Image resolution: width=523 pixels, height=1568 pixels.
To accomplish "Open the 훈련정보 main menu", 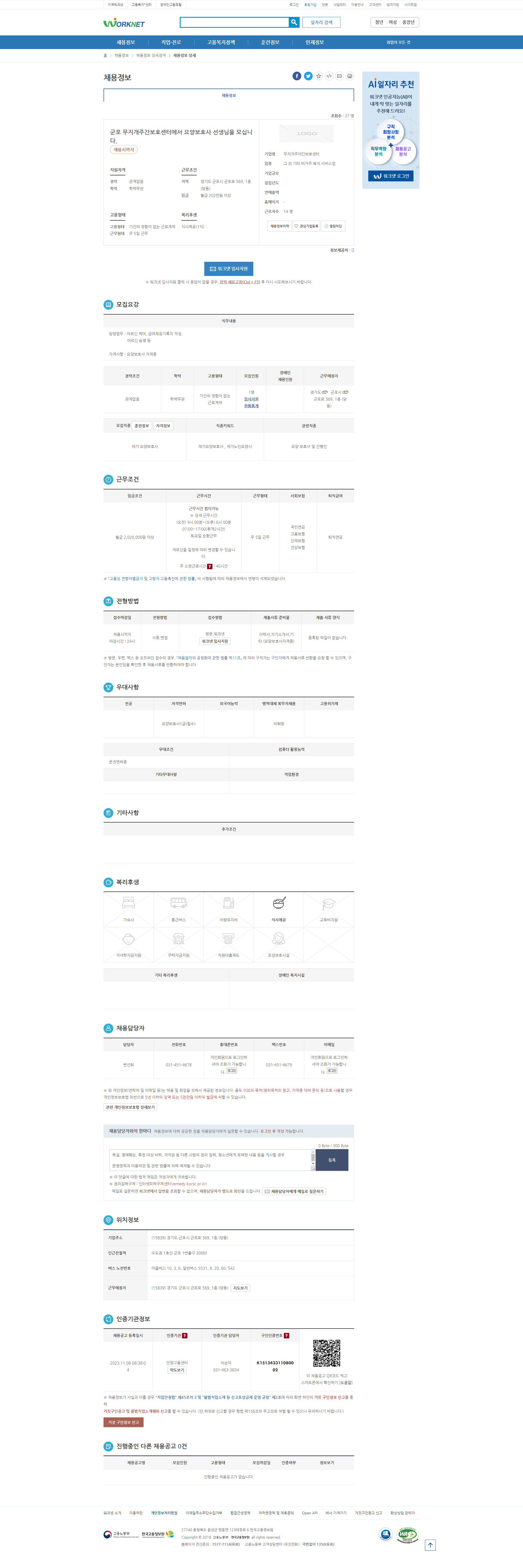I will (x=270, y=42).
